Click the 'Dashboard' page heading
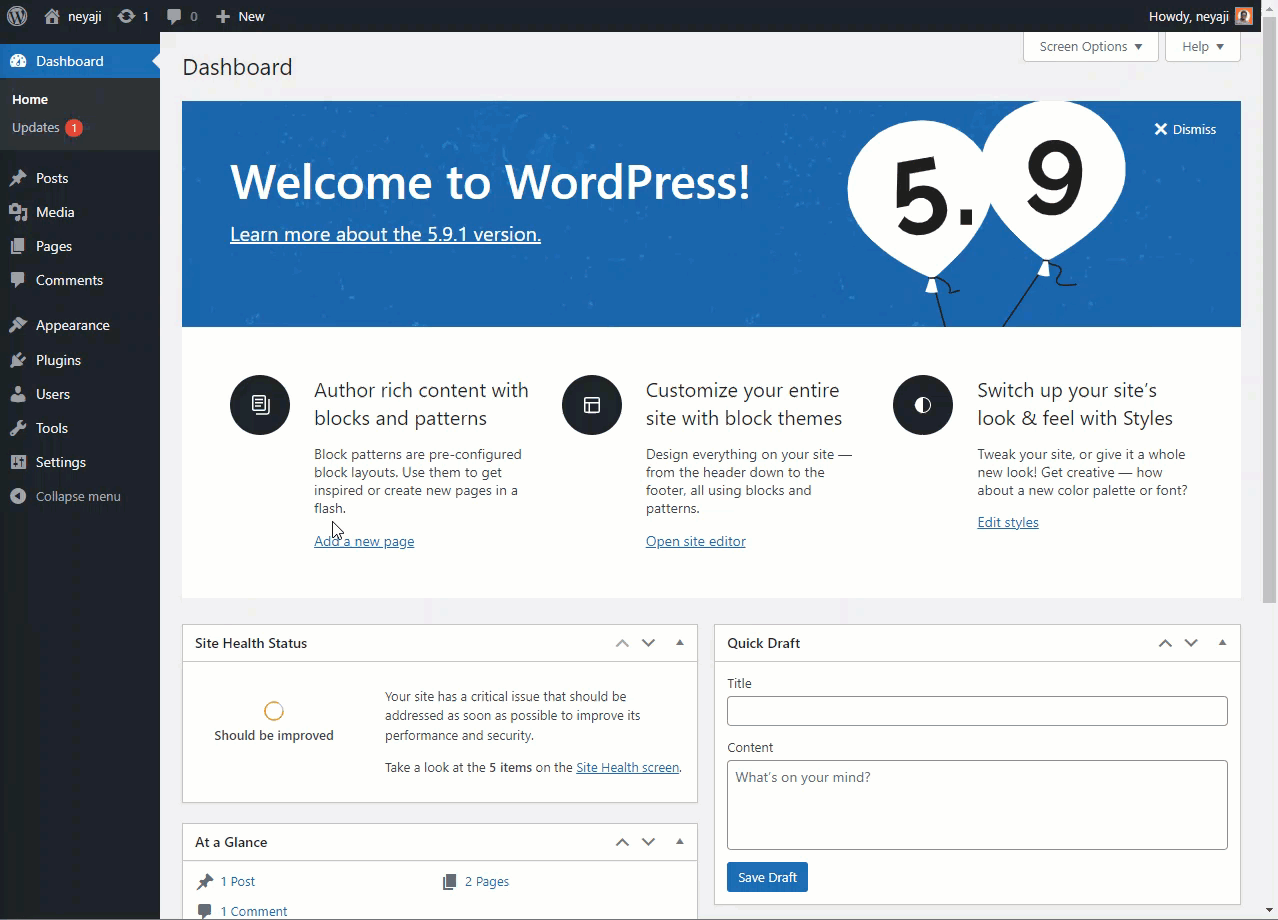Image resolution: width=1278 pixels, height=920 pixels. point(237,67)
